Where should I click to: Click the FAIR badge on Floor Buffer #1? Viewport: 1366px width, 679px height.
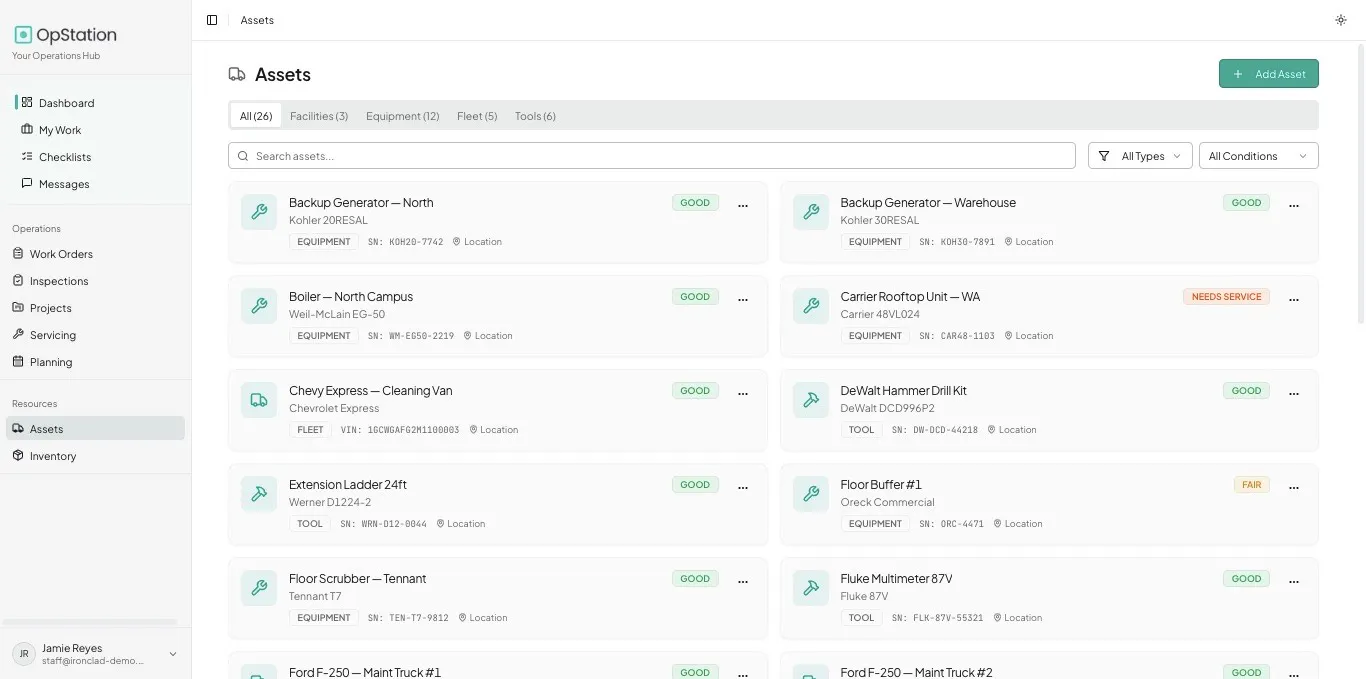(x=1252, y=485)
